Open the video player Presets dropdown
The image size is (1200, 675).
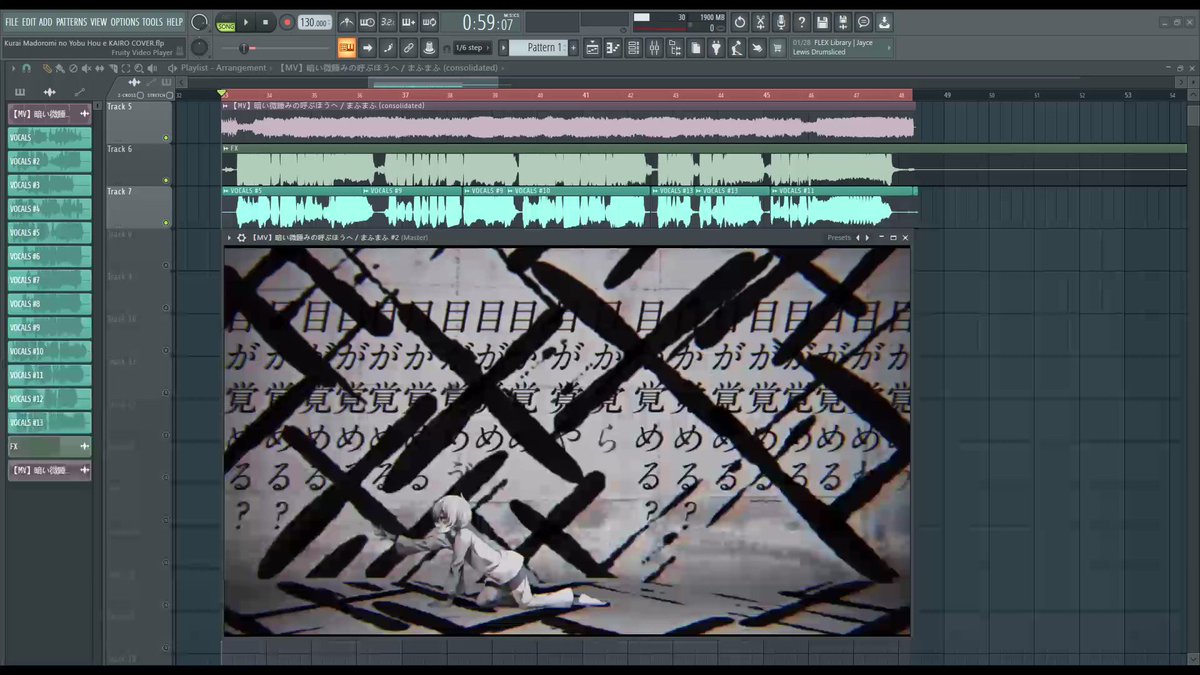click(839, 238)
